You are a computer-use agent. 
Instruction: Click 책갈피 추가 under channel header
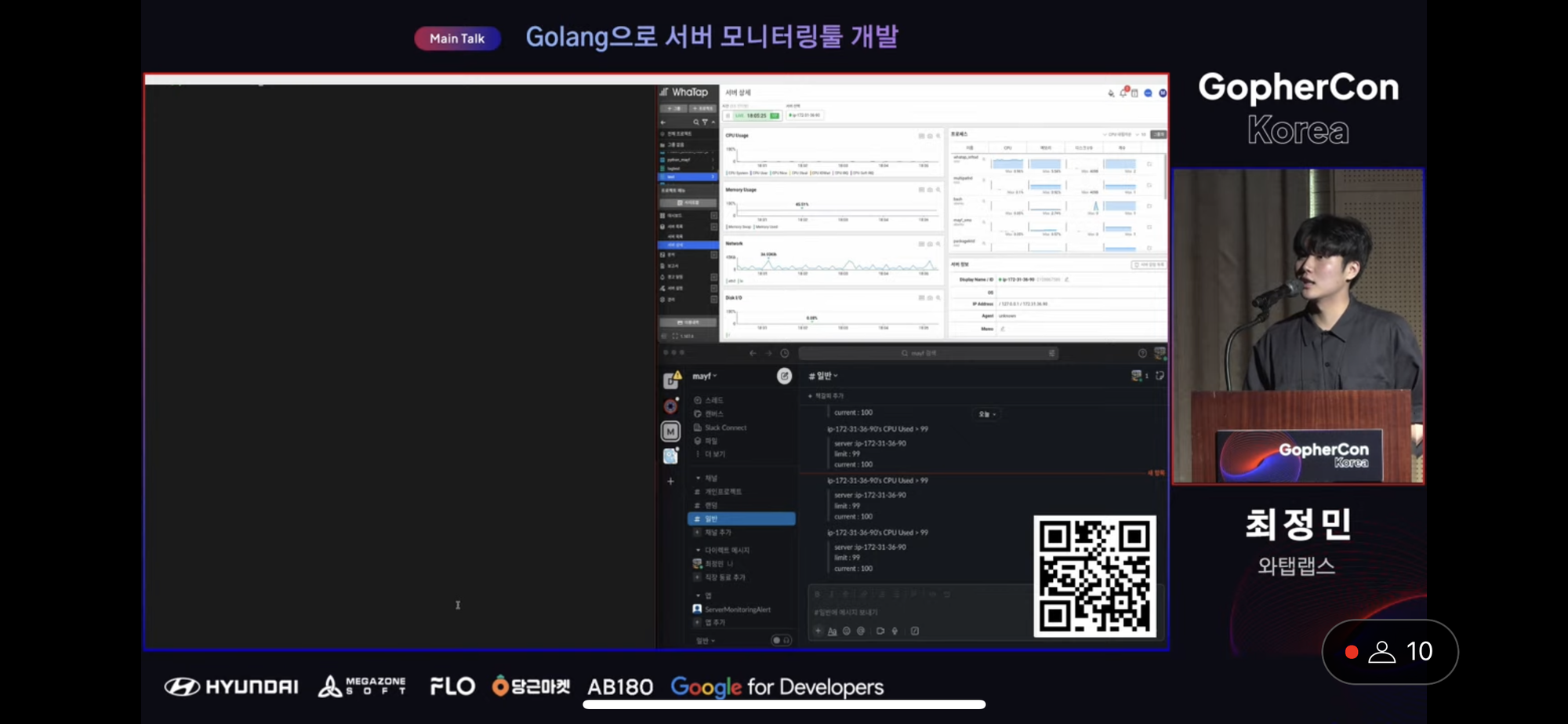coord(826,396)
